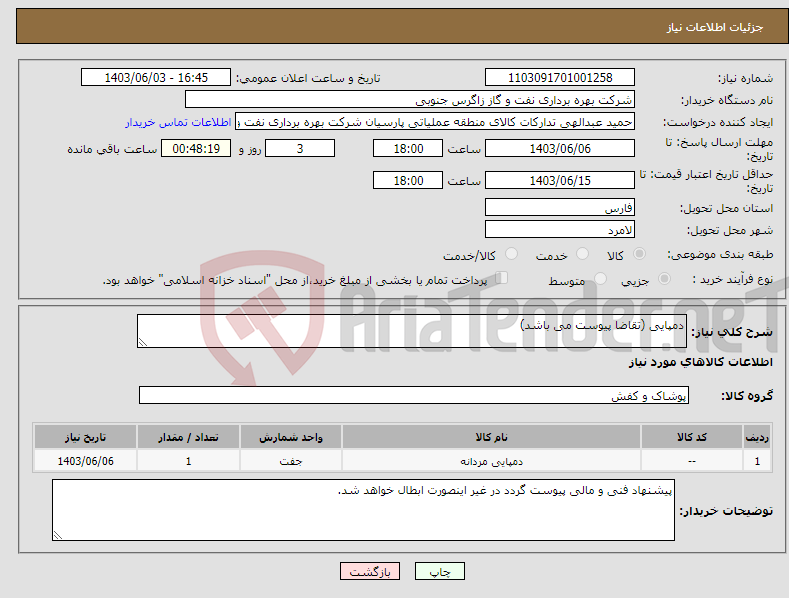The height and width of the screenshot is (598, 789).
Task: Click the resize handle of شرح کلی نیاز textarea
Action: pyautogui.click(x=142, y=342)
